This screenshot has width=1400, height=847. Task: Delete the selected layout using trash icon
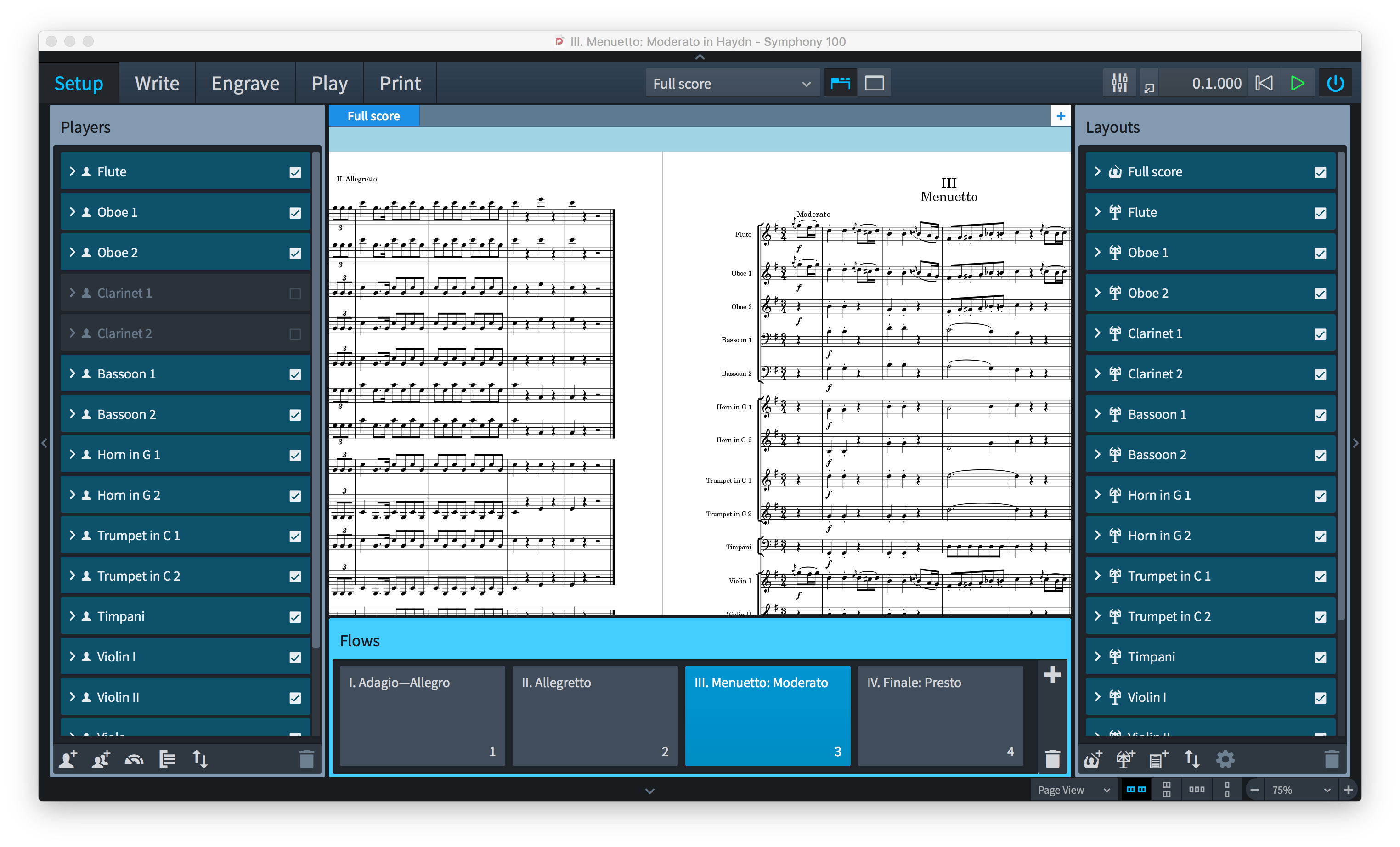[1332, 759]
